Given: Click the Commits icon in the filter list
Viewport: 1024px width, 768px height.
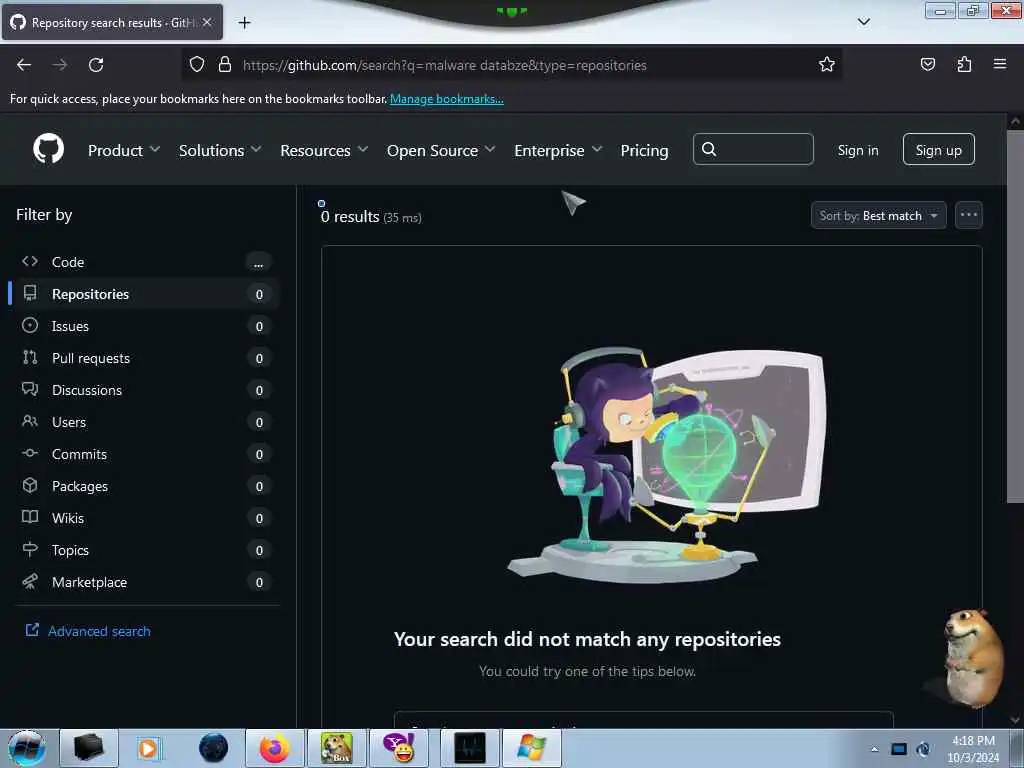Looking at the screenshot, I should tap(30, 453).
